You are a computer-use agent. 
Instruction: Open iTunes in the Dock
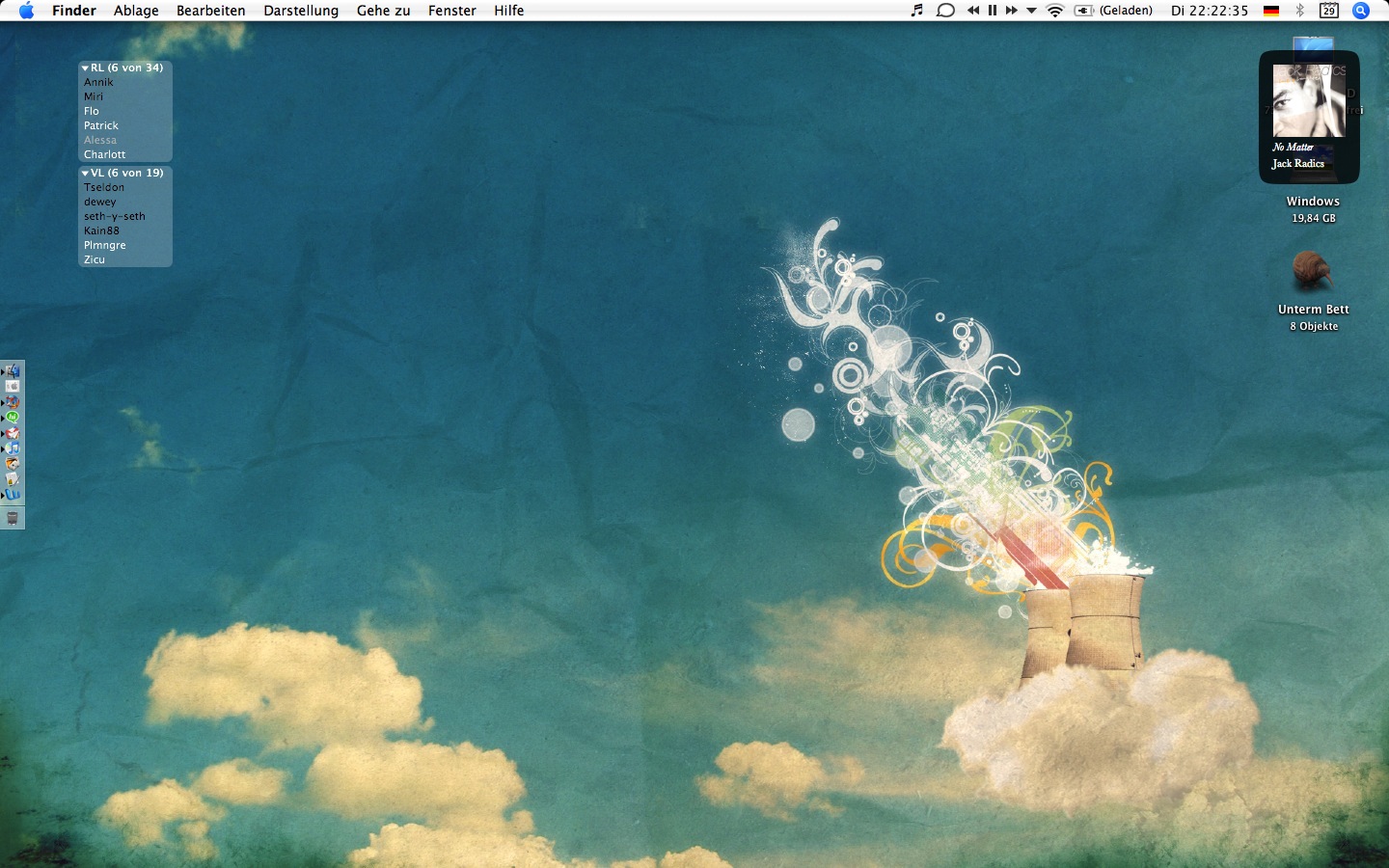point(13,448)
